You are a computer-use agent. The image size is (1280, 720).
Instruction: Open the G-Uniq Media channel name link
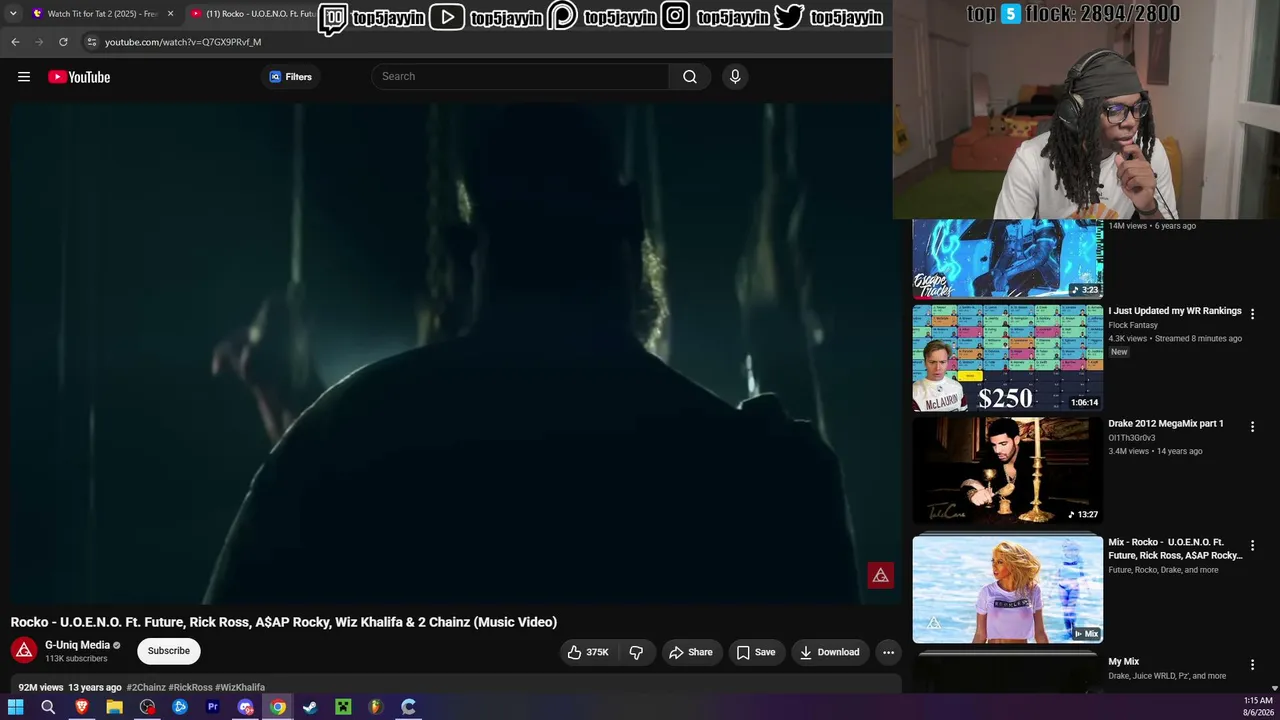tap(77, 645)
